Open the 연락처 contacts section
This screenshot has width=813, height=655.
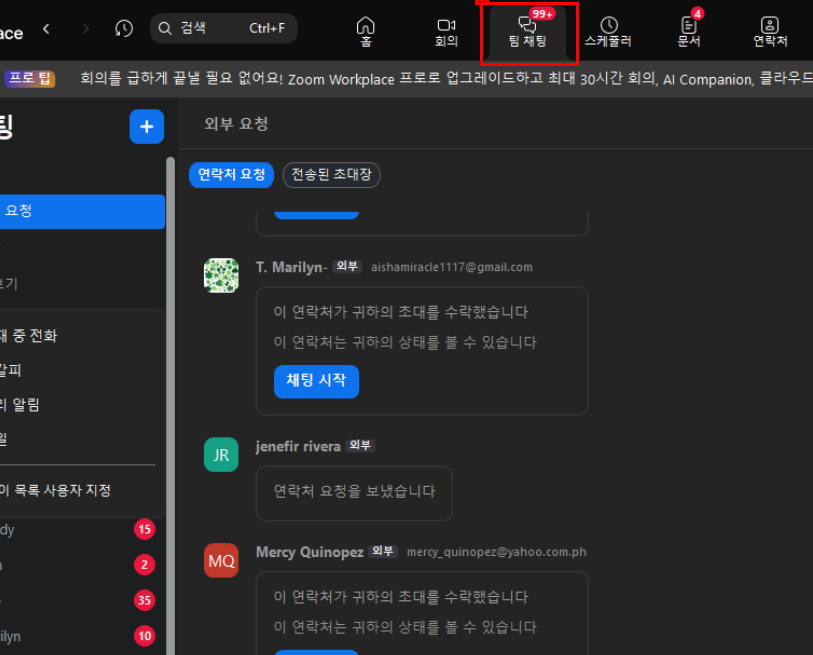tap(769, 31)
